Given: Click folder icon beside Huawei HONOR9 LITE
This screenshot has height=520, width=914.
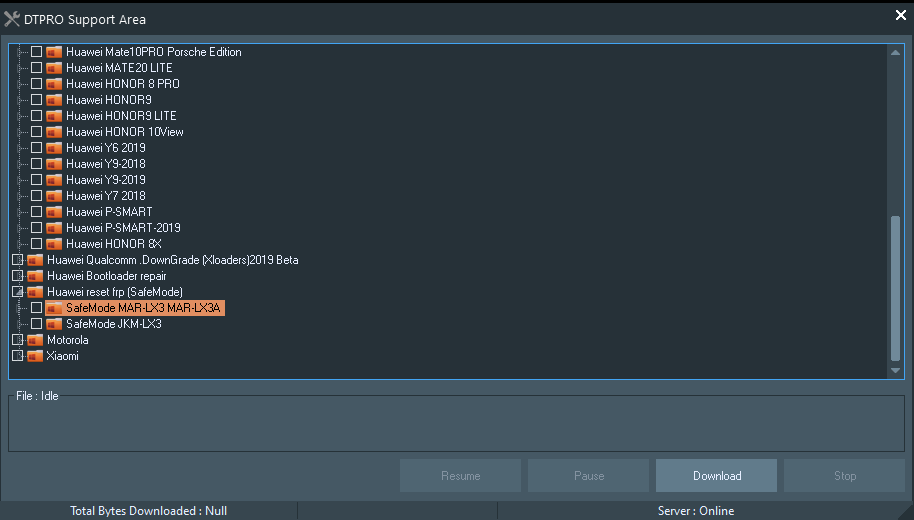Looking at the screenshot, I should pyautogui.click(x=54, y=116).
